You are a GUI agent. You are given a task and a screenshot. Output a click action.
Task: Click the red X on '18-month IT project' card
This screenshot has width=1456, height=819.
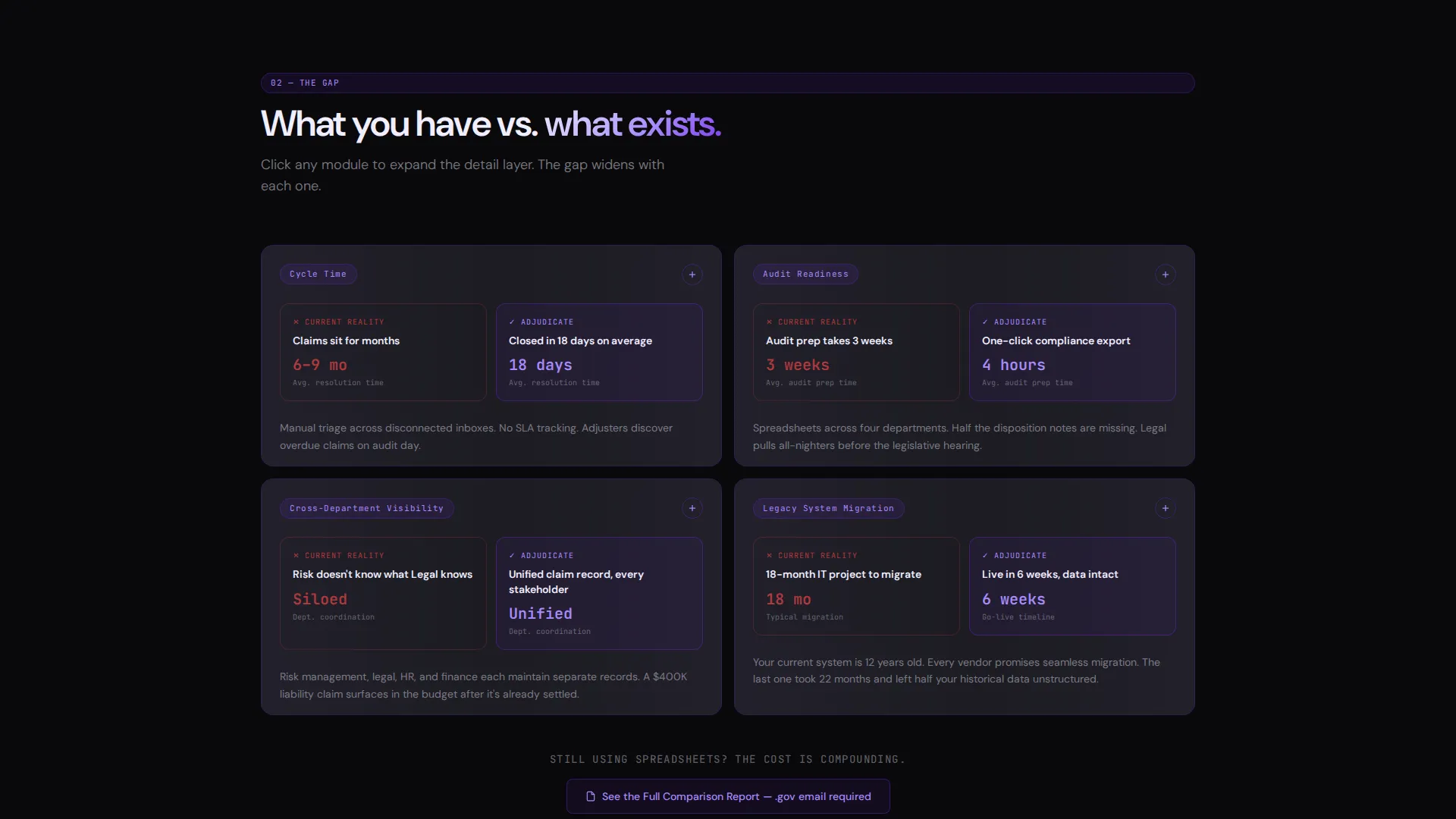click(x=769, y=556)
